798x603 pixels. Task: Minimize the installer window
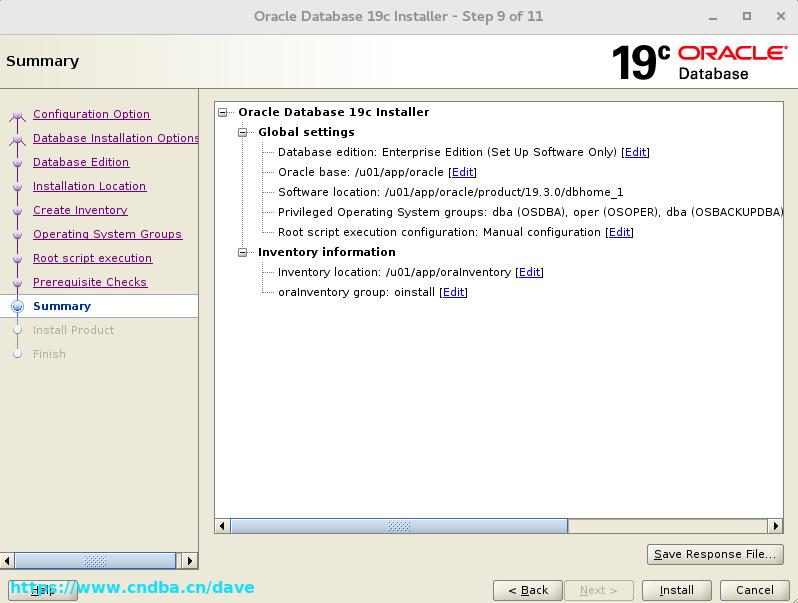pos(713,17)
